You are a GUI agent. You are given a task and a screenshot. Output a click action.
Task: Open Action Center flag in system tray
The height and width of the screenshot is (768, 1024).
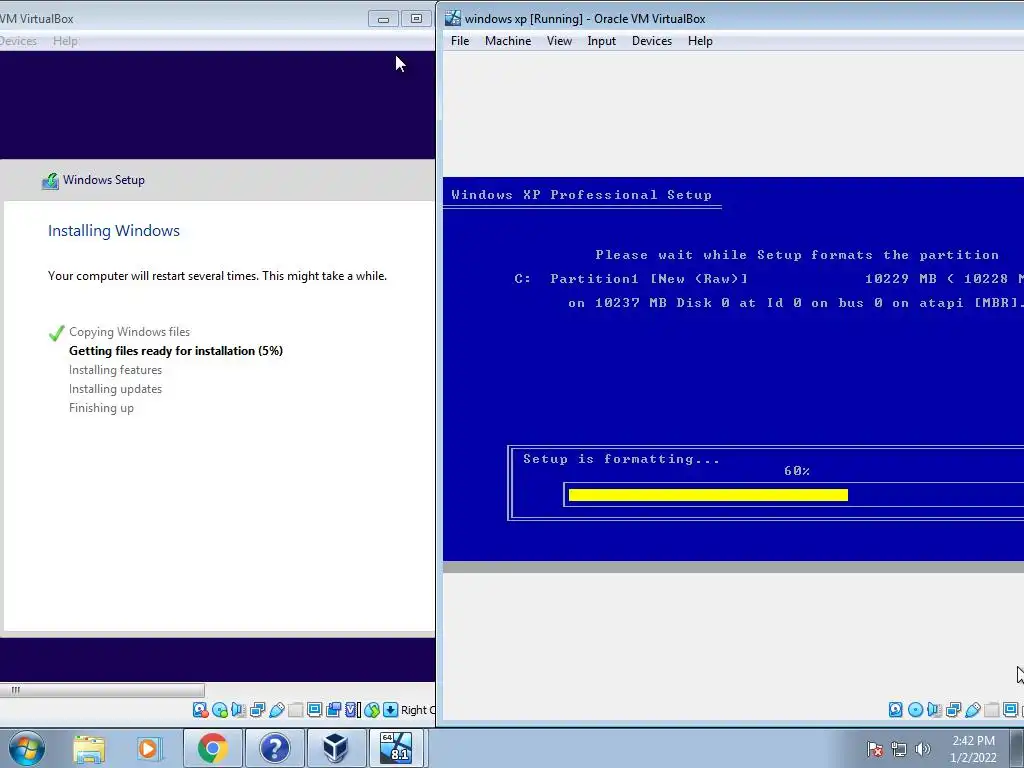point(875,749)
